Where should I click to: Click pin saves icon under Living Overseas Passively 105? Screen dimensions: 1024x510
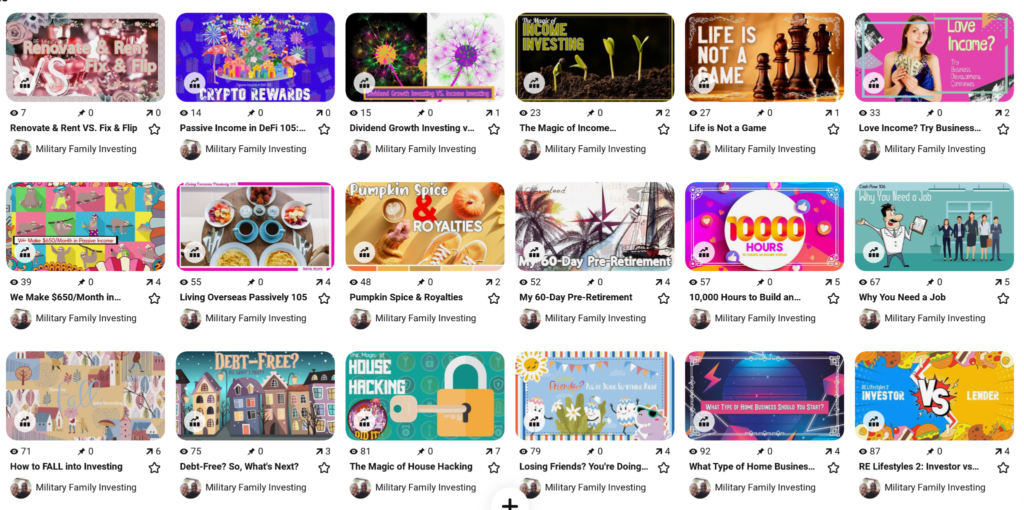[251, 282]
